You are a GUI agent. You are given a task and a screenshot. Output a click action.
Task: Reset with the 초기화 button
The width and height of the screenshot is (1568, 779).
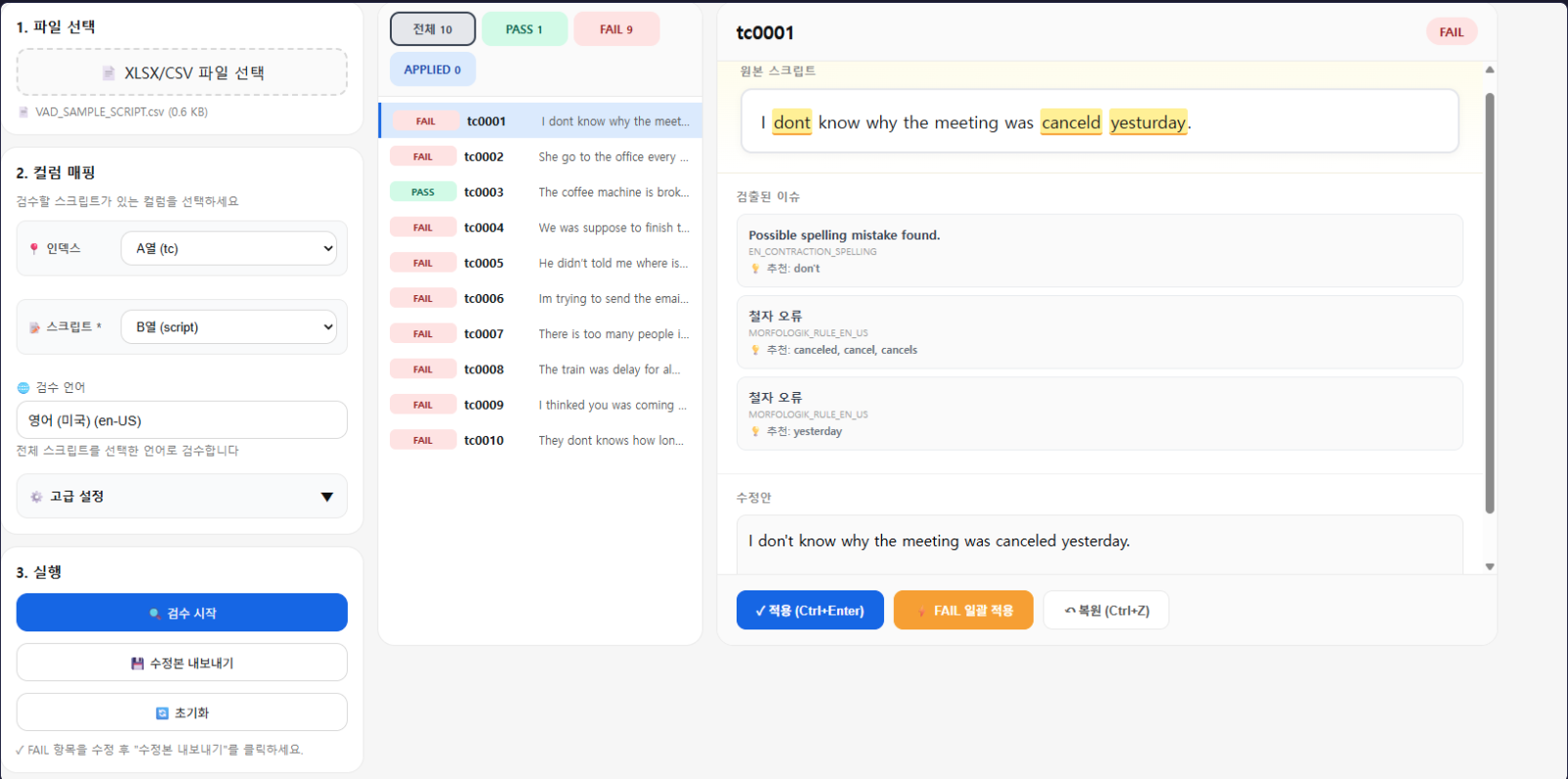click(182, 713)
